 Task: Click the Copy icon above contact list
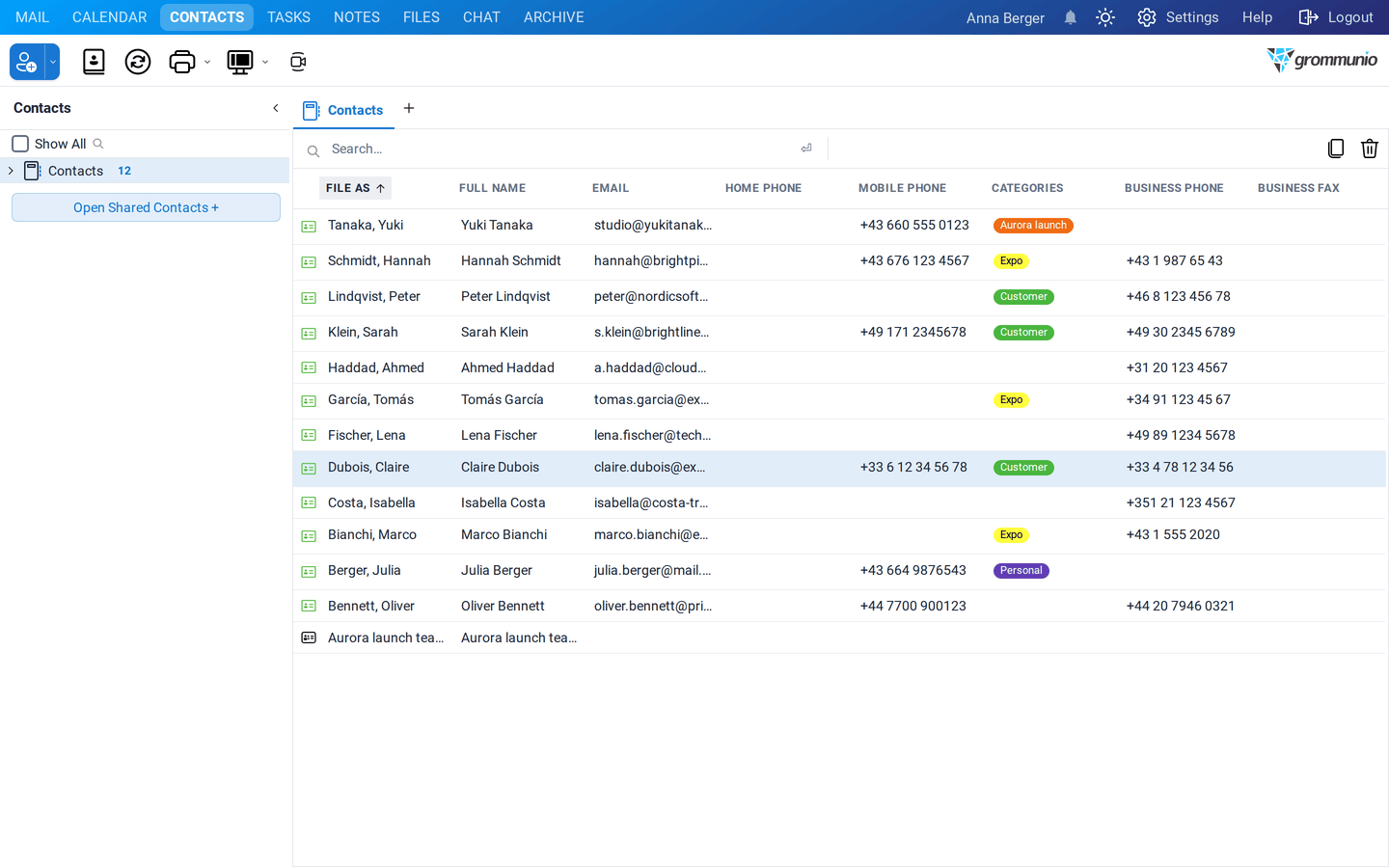pyautogui.click(x=1336, y=149)
